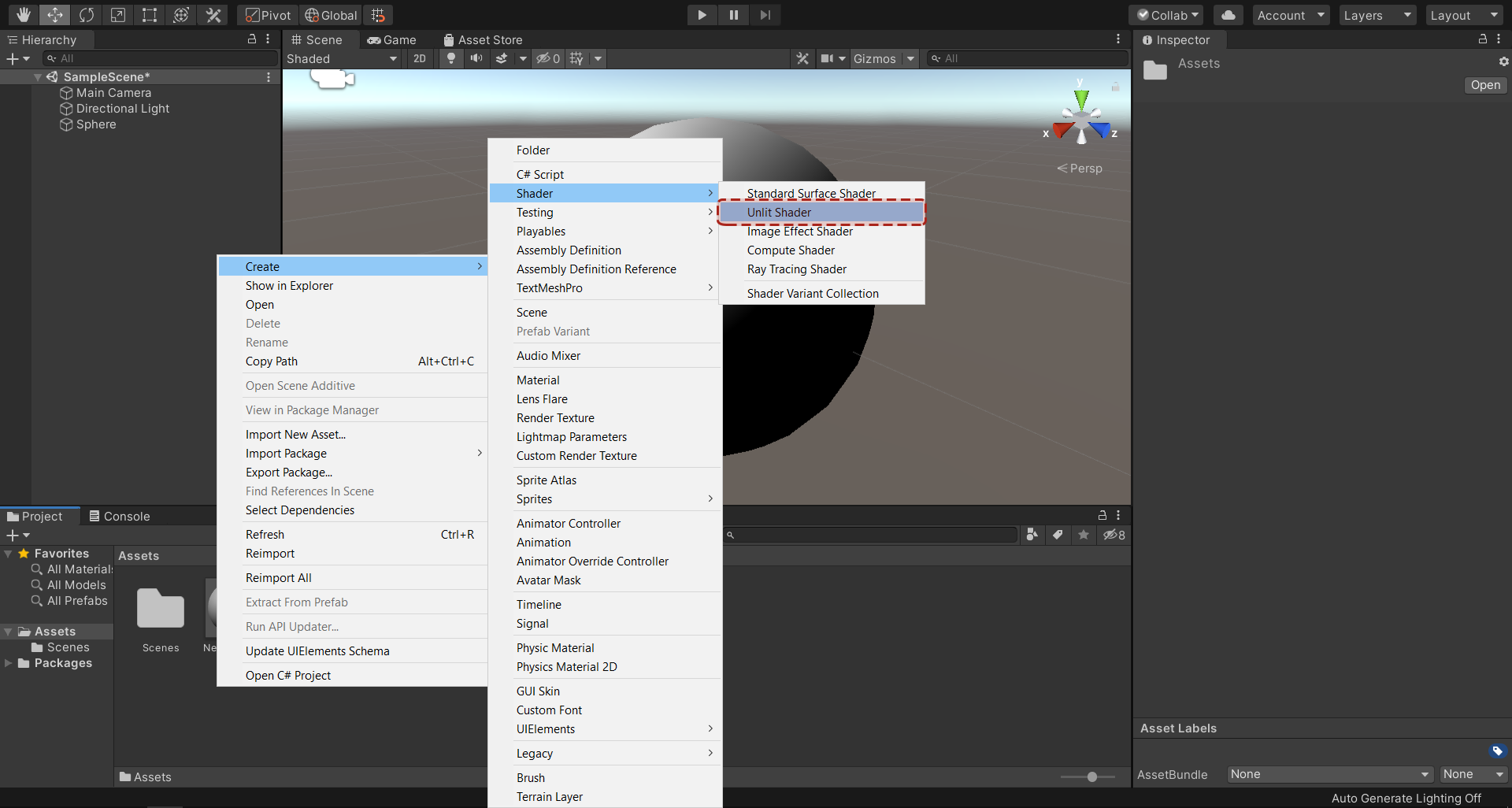This screenshot has width=1512, height=808.
Task: Select the Transform tool
Action: (181, 15)
